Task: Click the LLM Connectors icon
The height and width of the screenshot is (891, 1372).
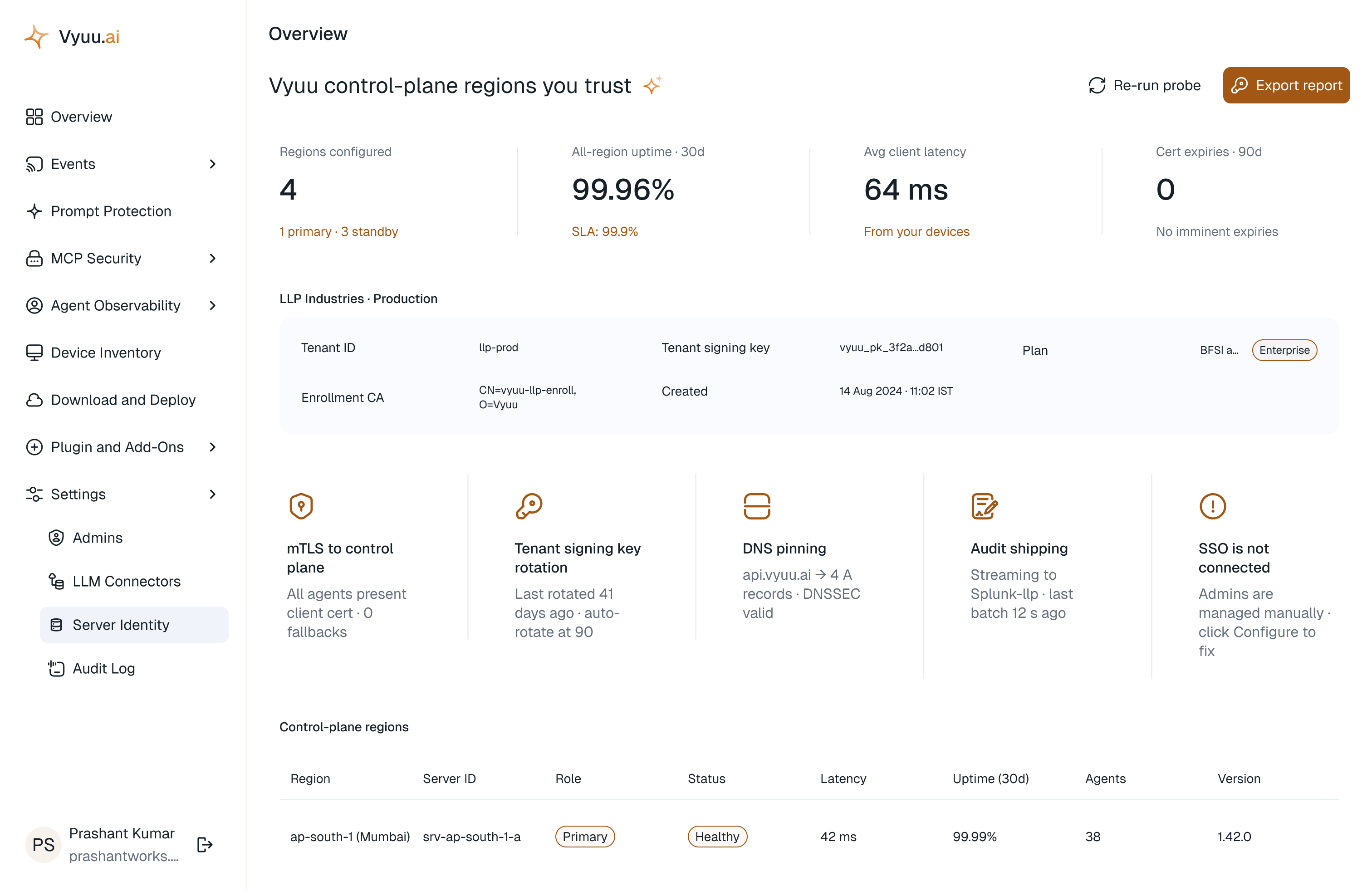Action: (x=56, y=582)
